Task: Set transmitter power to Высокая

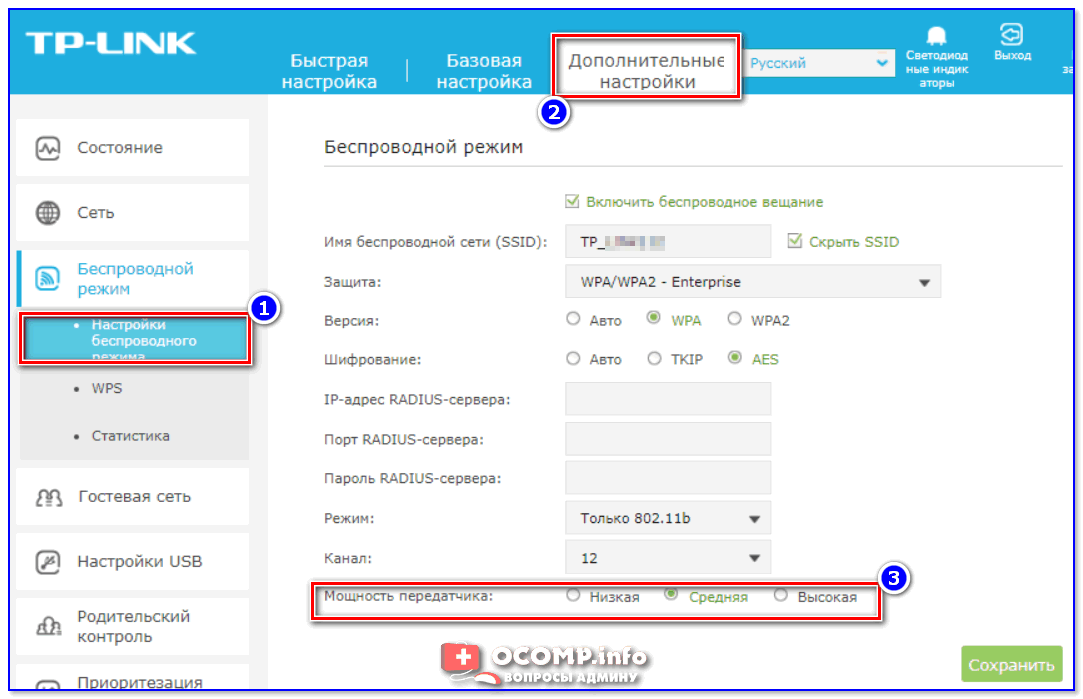Action: click(x=780, y=596)
